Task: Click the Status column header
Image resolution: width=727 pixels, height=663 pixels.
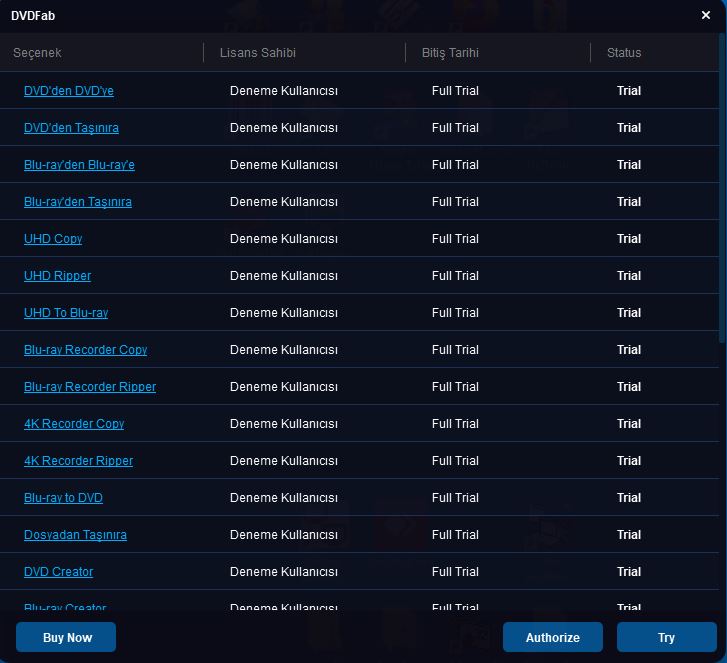Action: tap(624, 53)
